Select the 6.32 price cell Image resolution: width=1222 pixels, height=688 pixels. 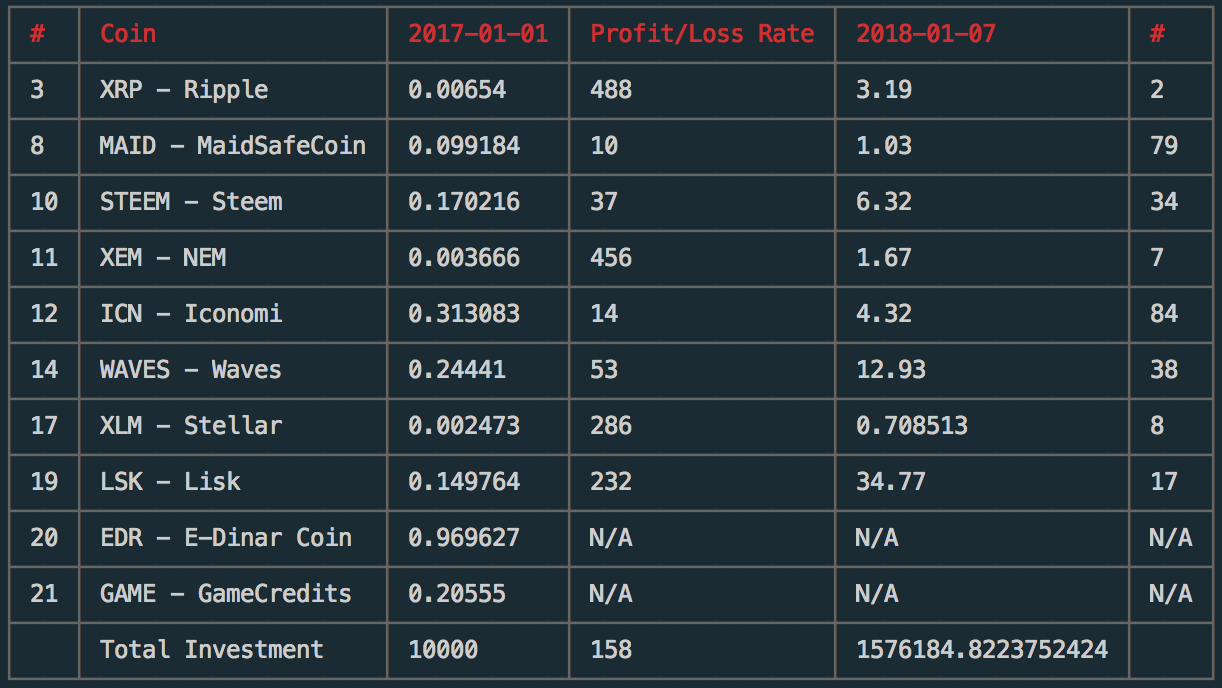point(884,202)
